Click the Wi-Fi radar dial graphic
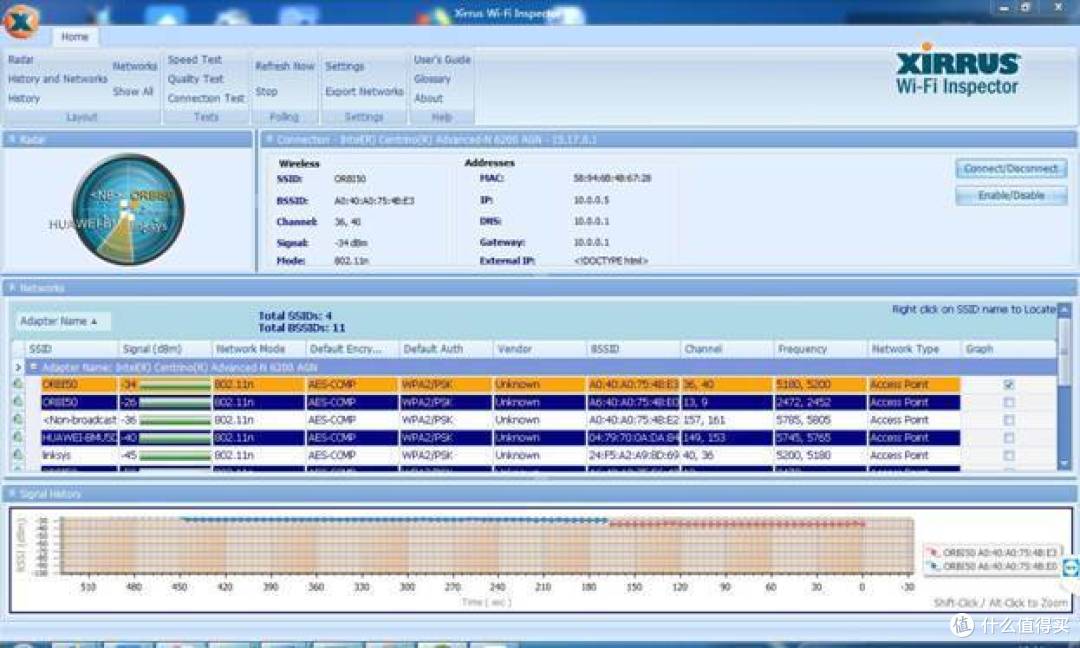 tap(128, 209)
